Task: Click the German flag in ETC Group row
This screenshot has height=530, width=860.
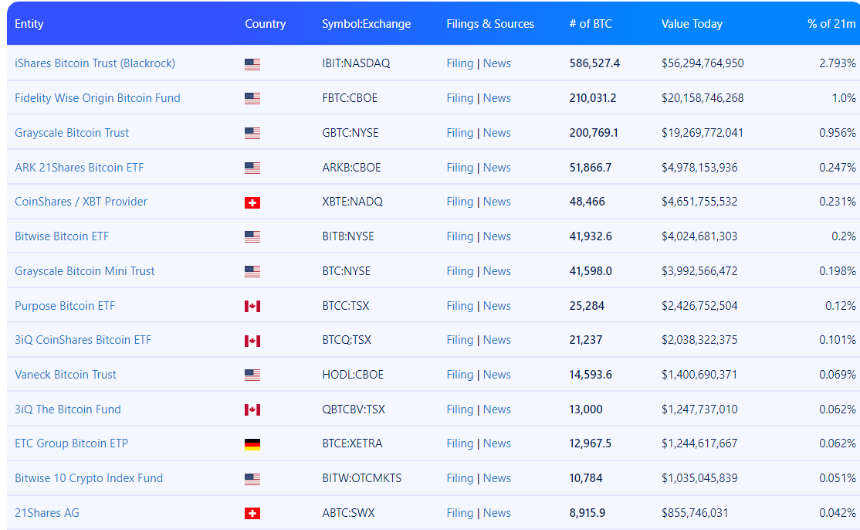Action: coord(252,444)
